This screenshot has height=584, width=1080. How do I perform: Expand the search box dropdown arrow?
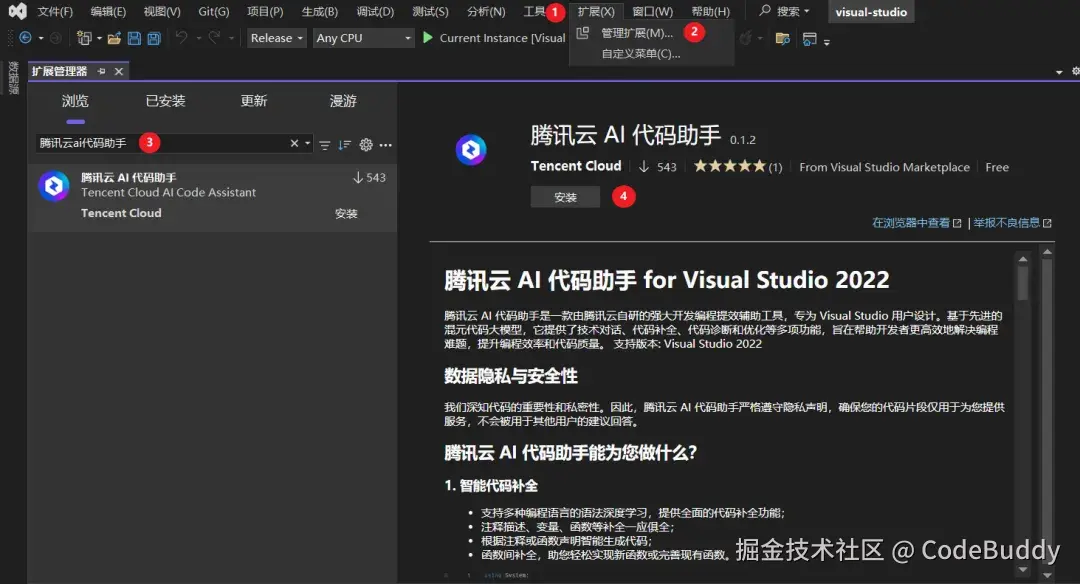pyautogui.click(x=306, y=143)
